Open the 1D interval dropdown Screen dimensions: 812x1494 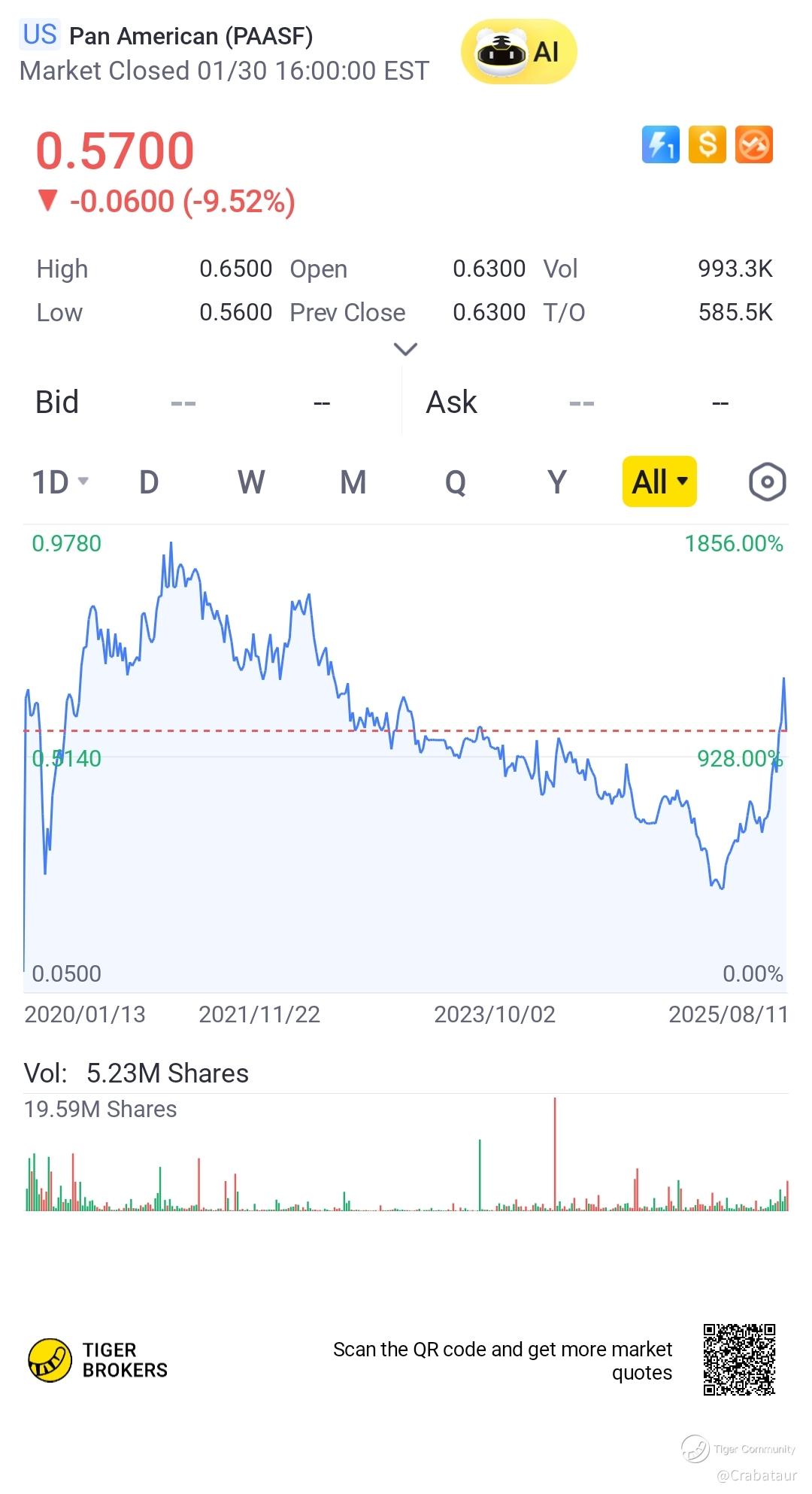pos(60,482)
